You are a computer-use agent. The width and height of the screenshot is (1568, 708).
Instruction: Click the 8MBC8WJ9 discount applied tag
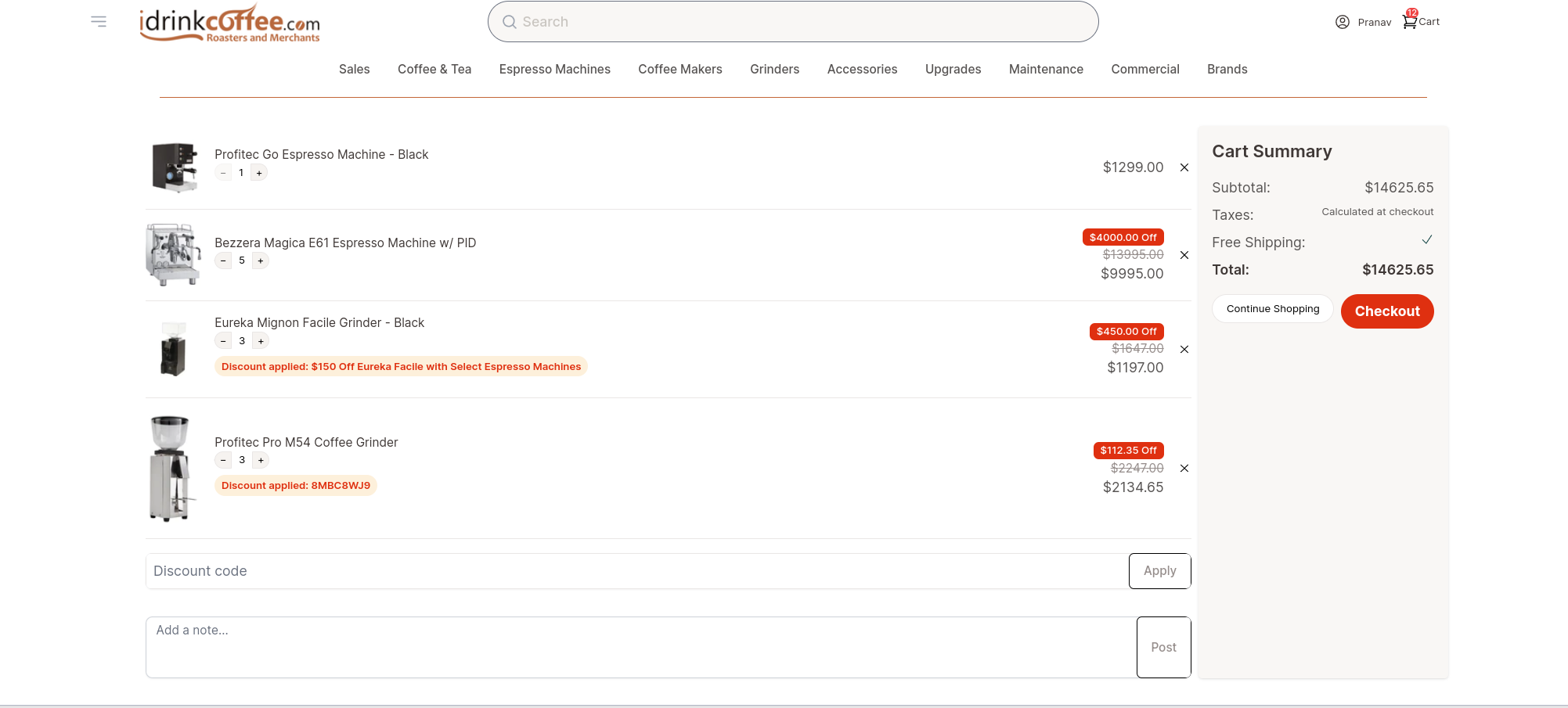click(x=296, y=486)
